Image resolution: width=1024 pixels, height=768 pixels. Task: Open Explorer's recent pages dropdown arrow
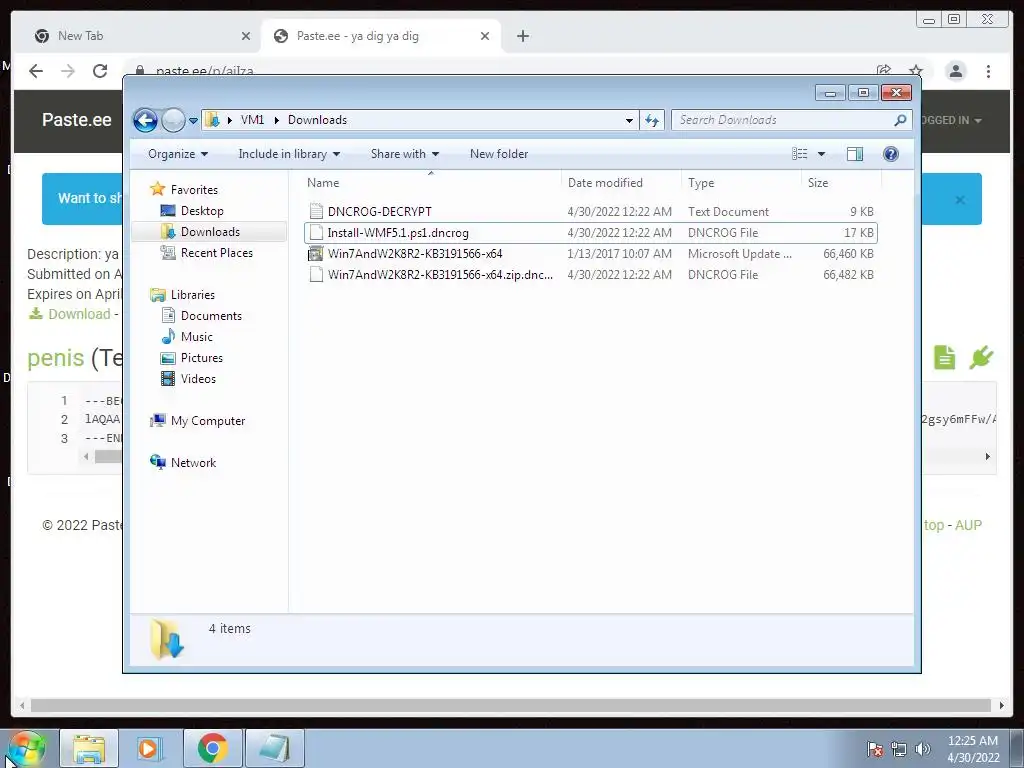point(193,120)
